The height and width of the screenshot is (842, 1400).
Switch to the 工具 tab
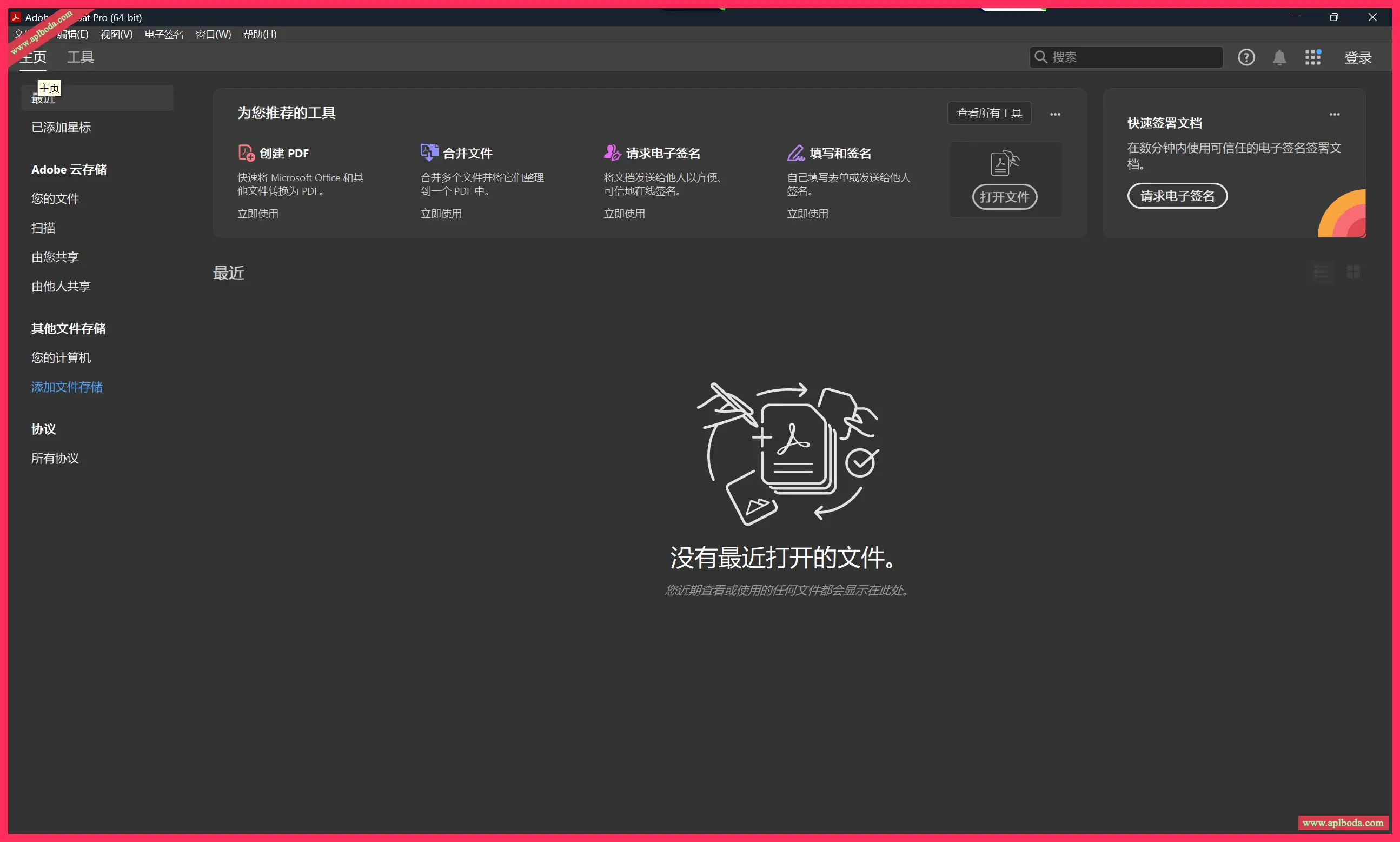[x=81, y=57]
